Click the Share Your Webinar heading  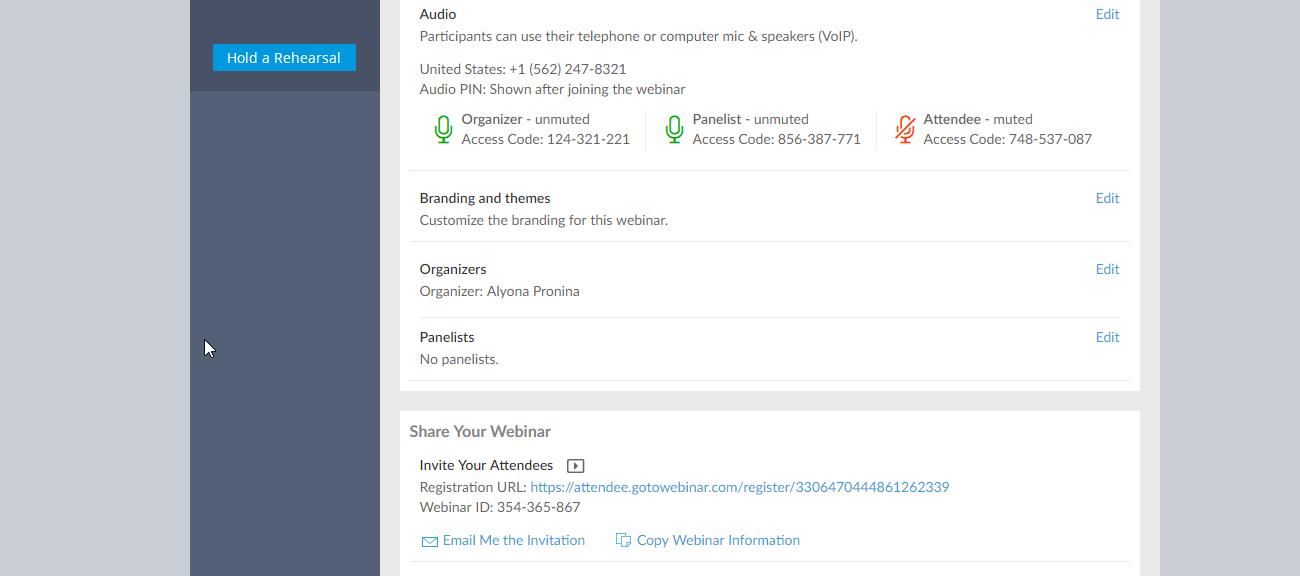pos(480,432)
